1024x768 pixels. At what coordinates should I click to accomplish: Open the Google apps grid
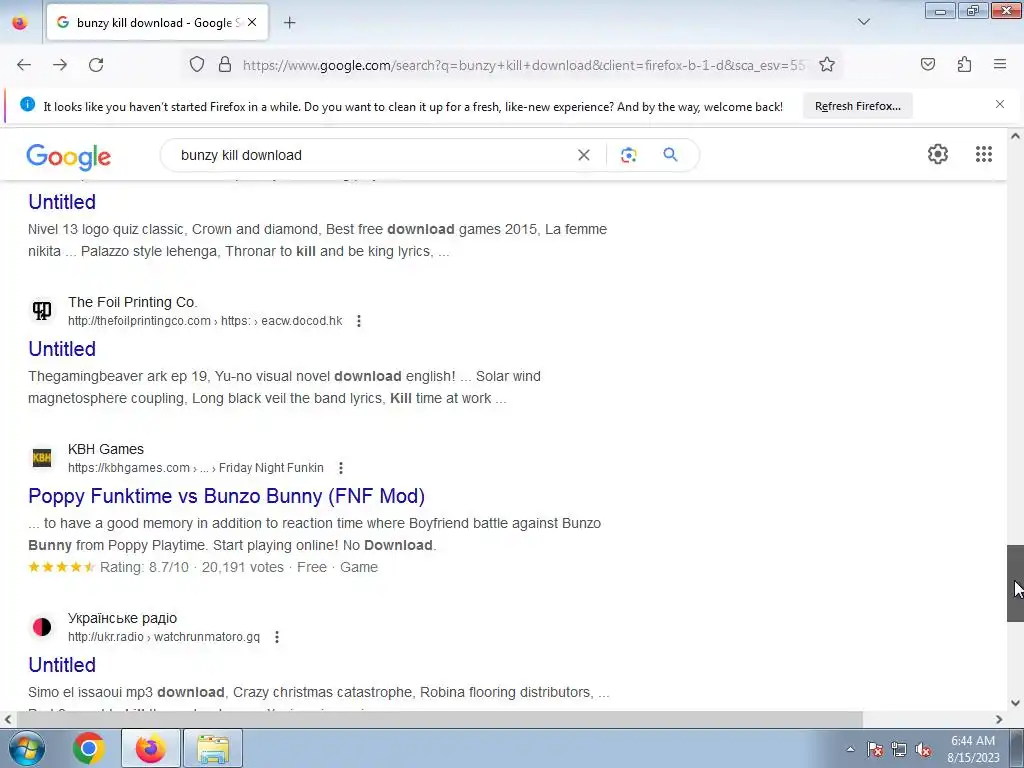pyautogui.click(x=984, y=154)
